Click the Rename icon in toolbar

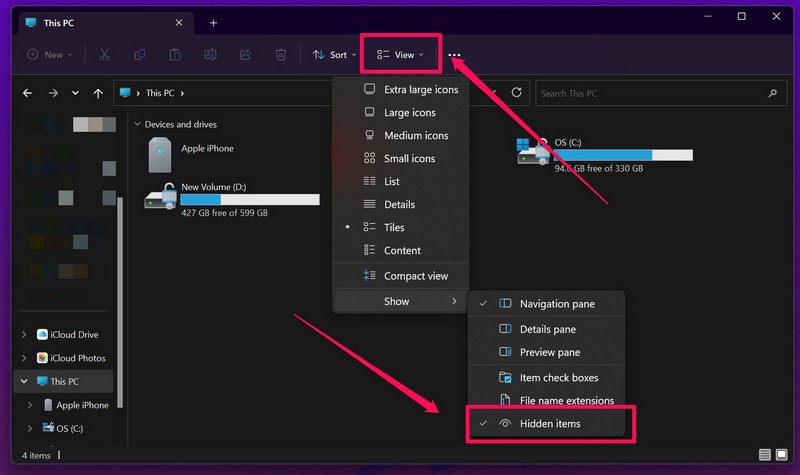pyautogui.click(x=210, y=55)
